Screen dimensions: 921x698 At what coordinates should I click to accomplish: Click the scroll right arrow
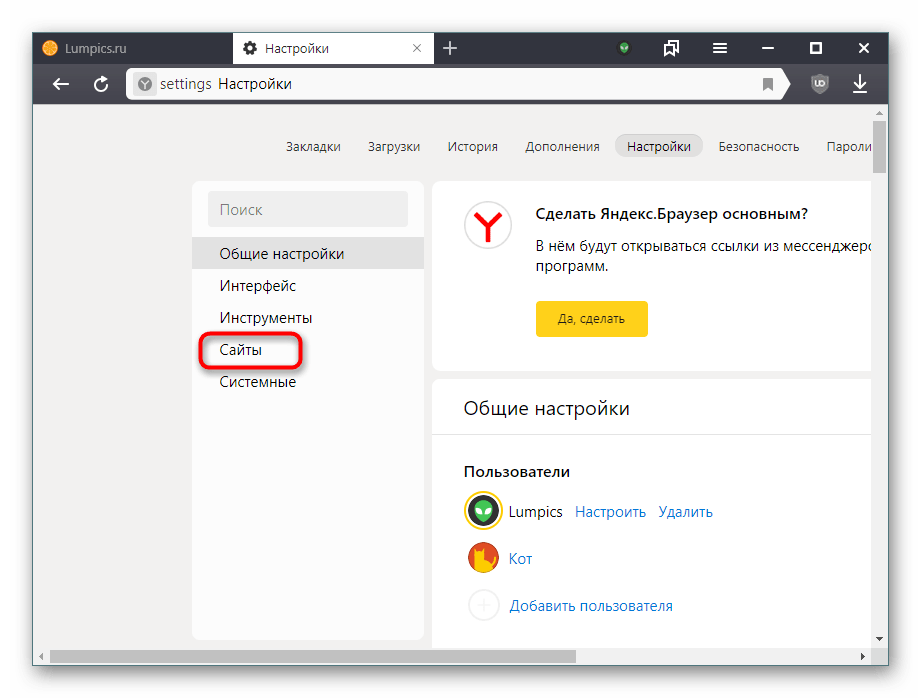[x=862, y=656]
